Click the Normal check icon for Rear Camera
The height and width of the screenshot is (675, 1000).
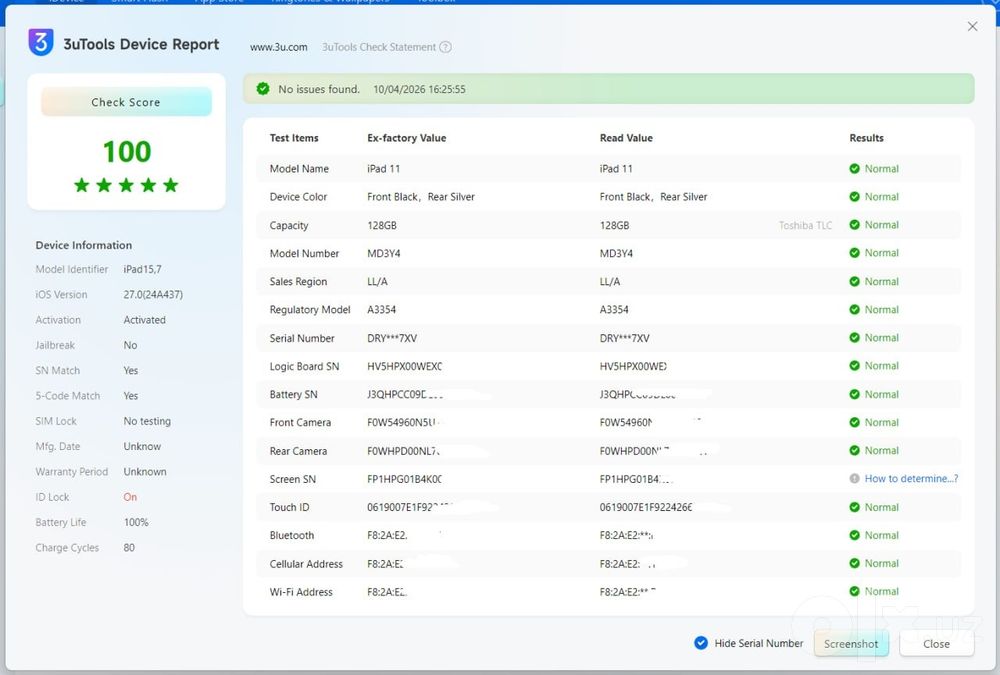click(x=855, y=450)
